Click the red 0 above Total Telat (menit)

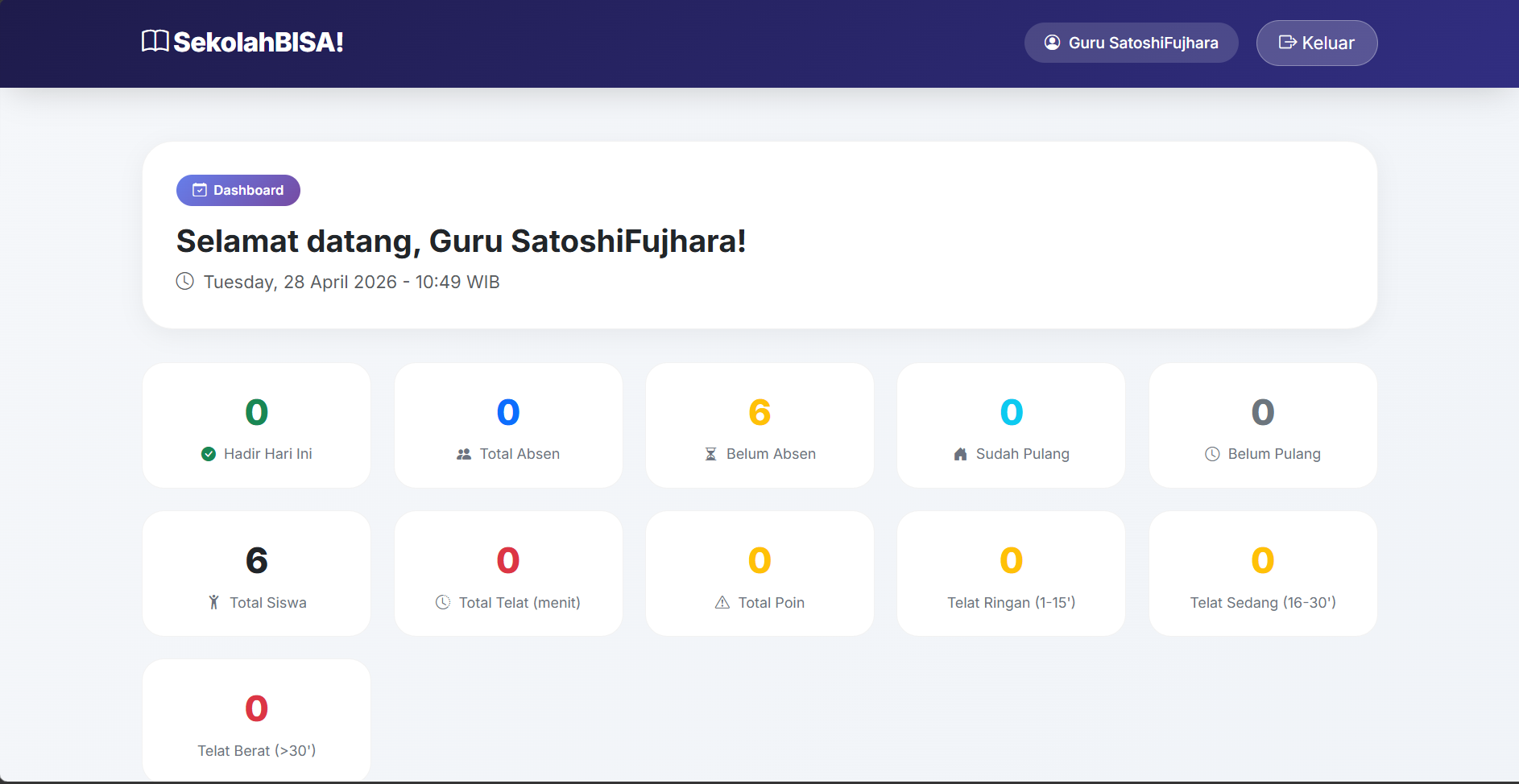pyautogui.click(x=508, y=560)
